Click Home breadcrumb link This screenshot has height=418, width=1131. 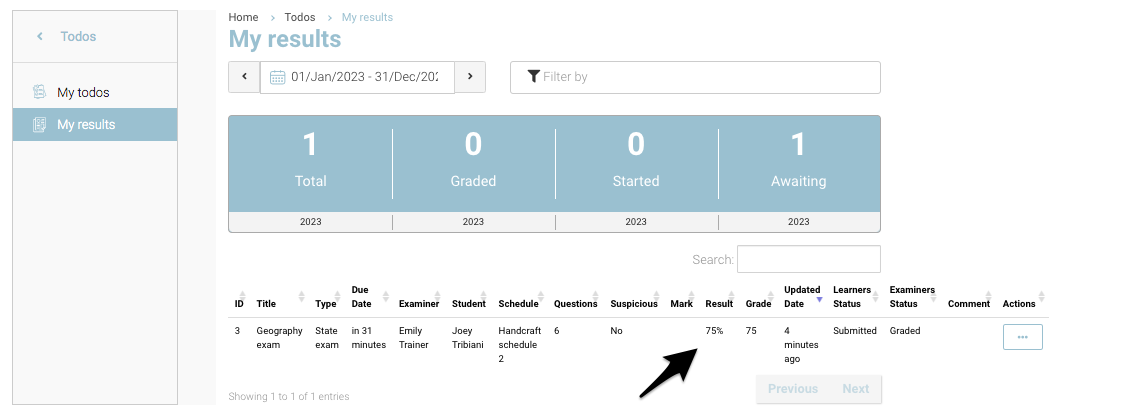point(243,17)
